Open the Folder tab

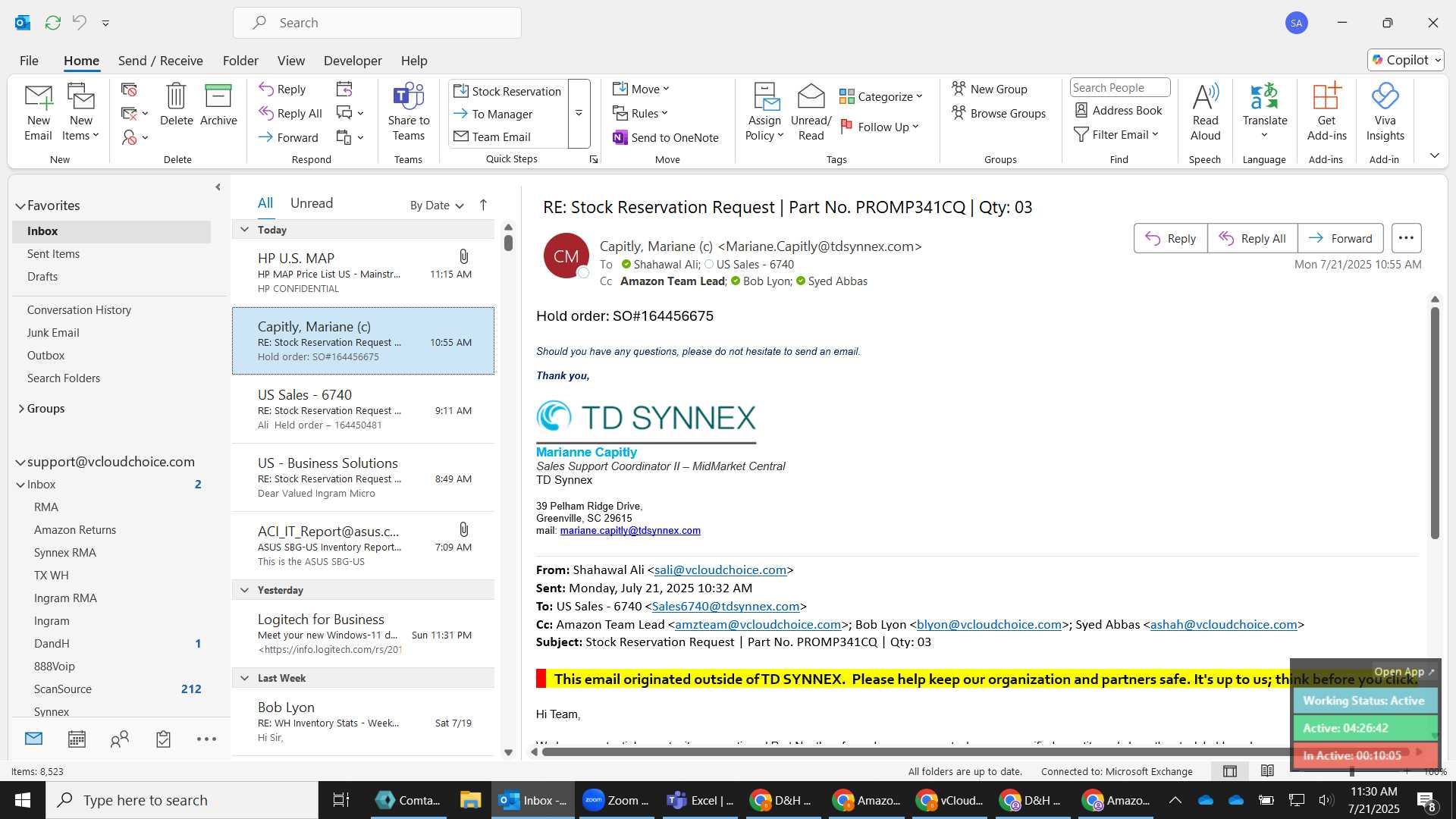(240, 61)
